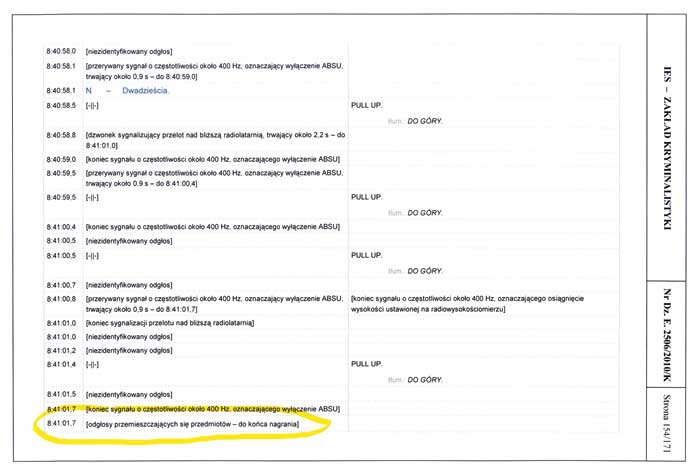
Task: Click the blue 'Dwadzieścia.' text
Action: 146,91
